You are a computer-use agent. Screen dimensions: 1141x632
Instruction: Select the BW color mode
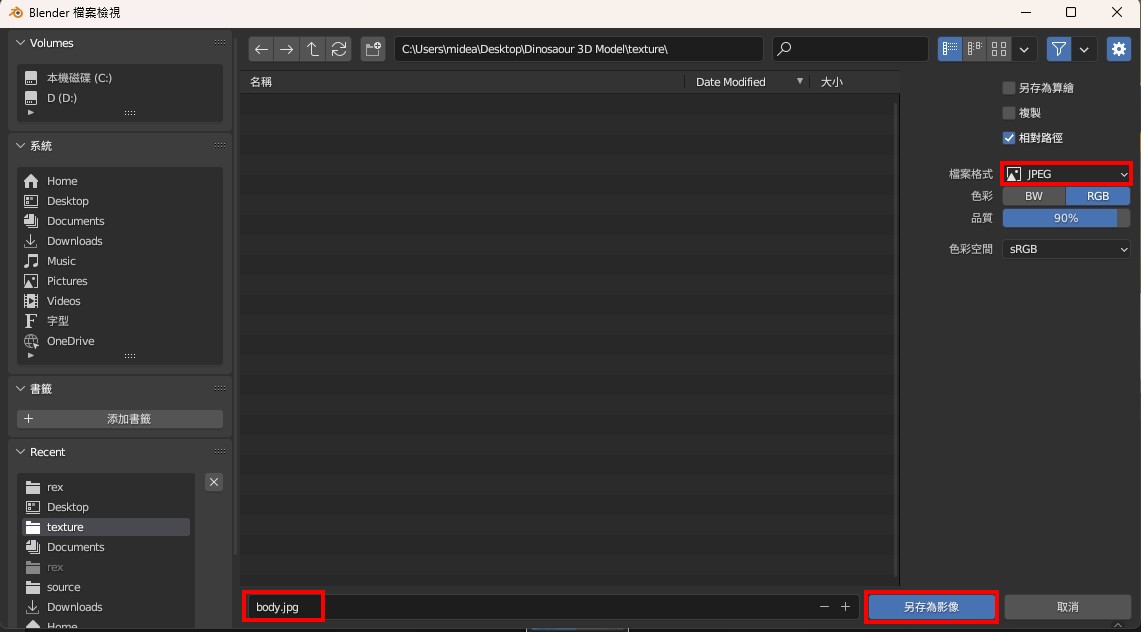(x=1034, y=196)
